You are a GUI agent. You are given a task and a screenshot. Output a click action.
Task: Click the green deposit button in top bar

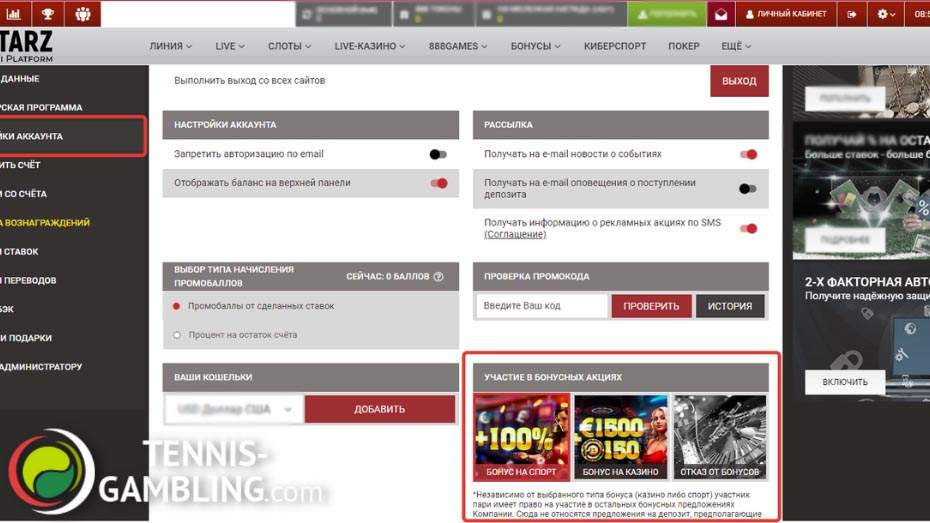[667, 14]
